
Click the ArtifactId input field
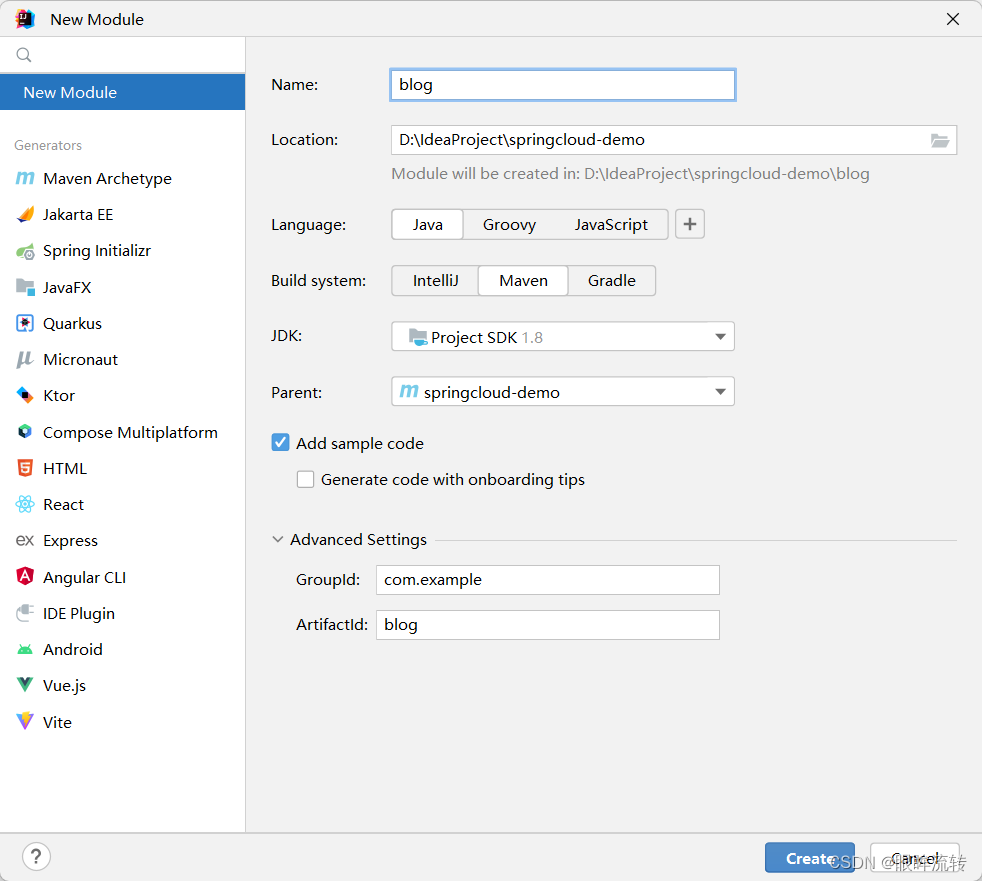[547, 625]
